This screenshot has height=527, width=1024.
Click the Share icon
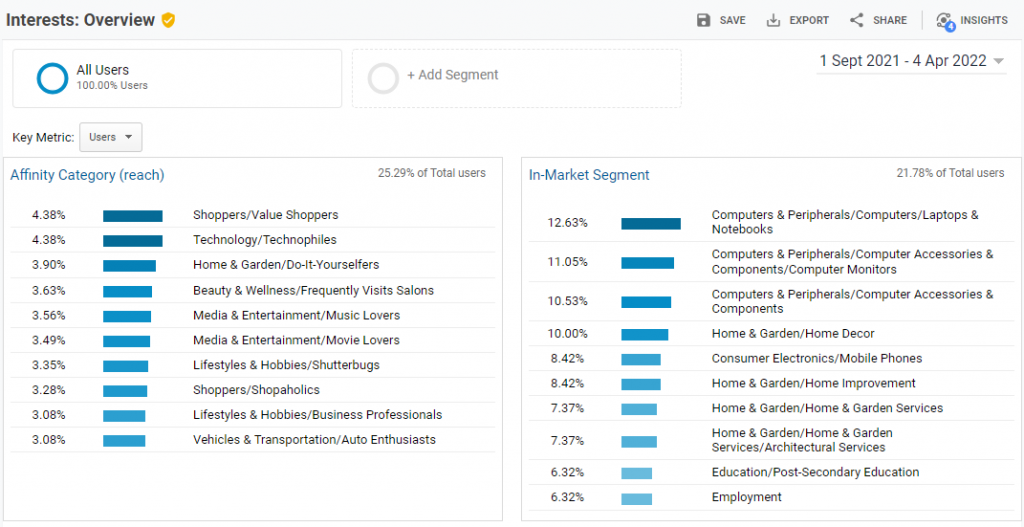coord(856,20)
